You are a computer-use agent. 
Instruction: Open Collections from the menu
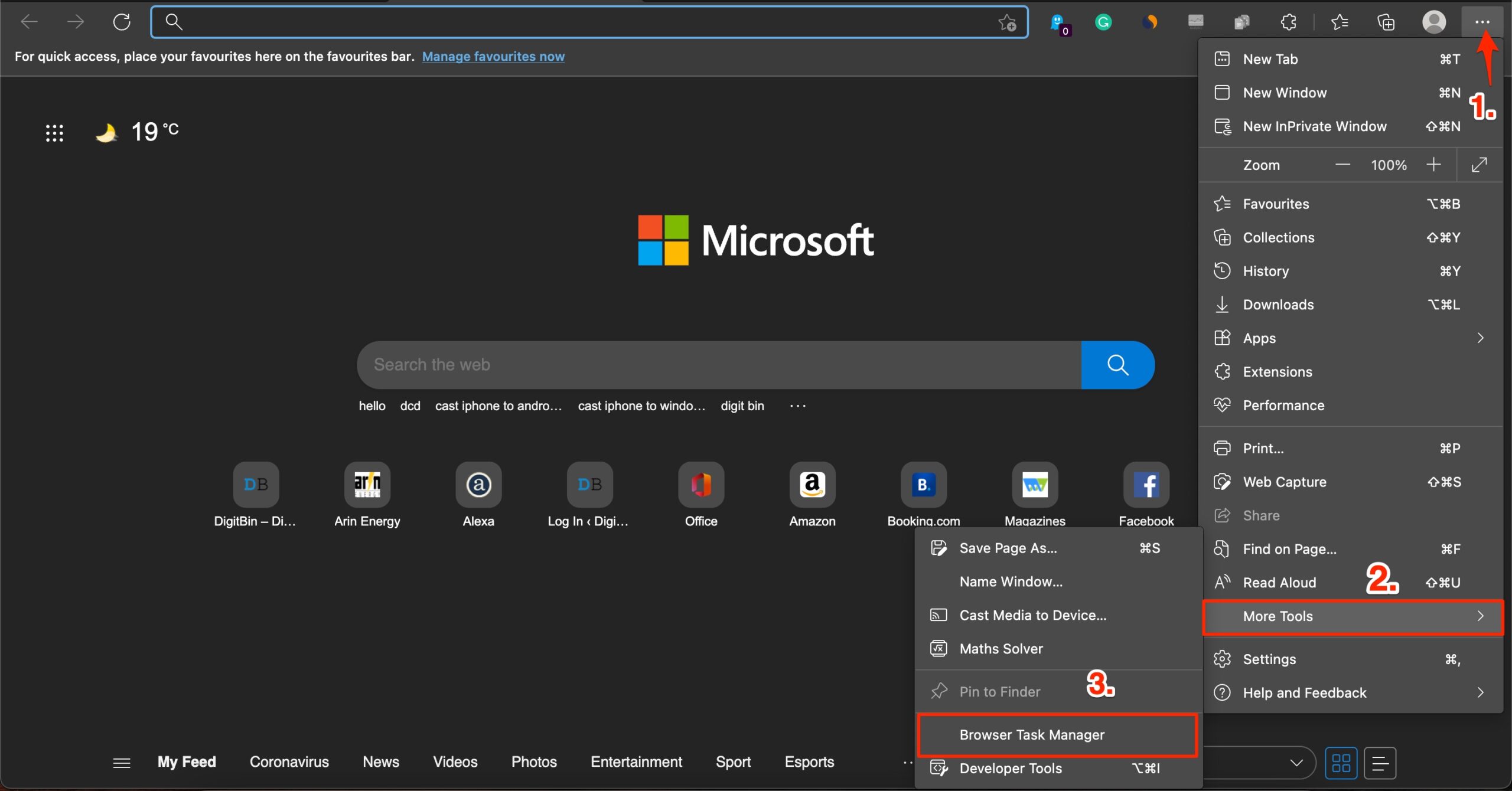point(1351,238)
